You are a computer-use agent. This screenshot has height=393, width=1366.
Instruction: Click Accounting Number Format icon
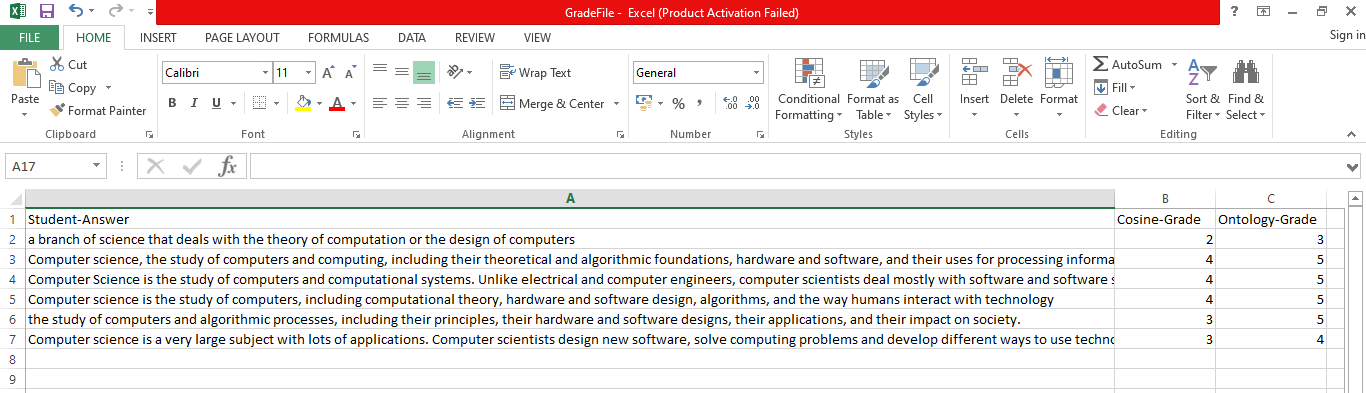643,103
